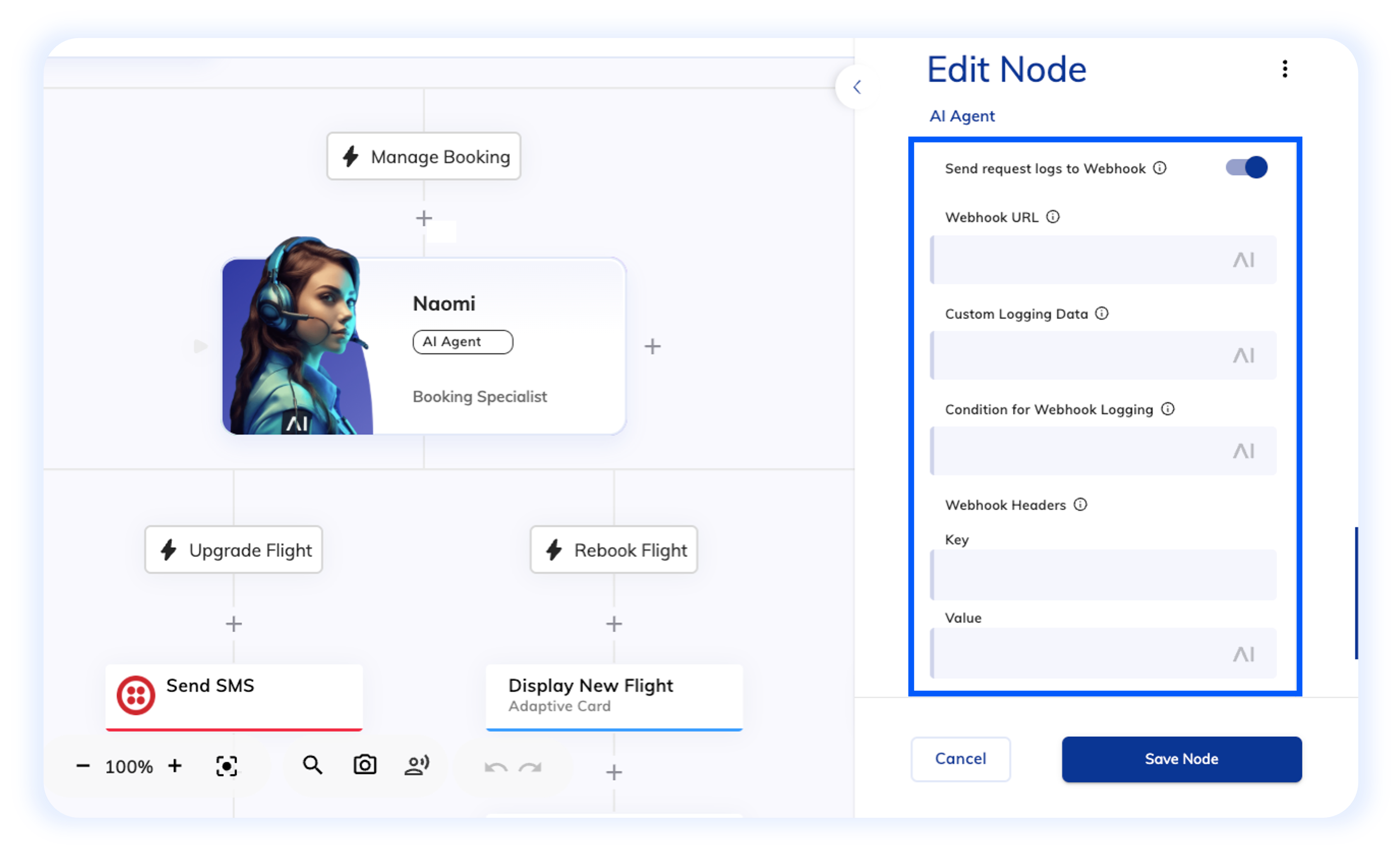Click the redo arrow
1400x856 pixels.
[x=530, y=768]
